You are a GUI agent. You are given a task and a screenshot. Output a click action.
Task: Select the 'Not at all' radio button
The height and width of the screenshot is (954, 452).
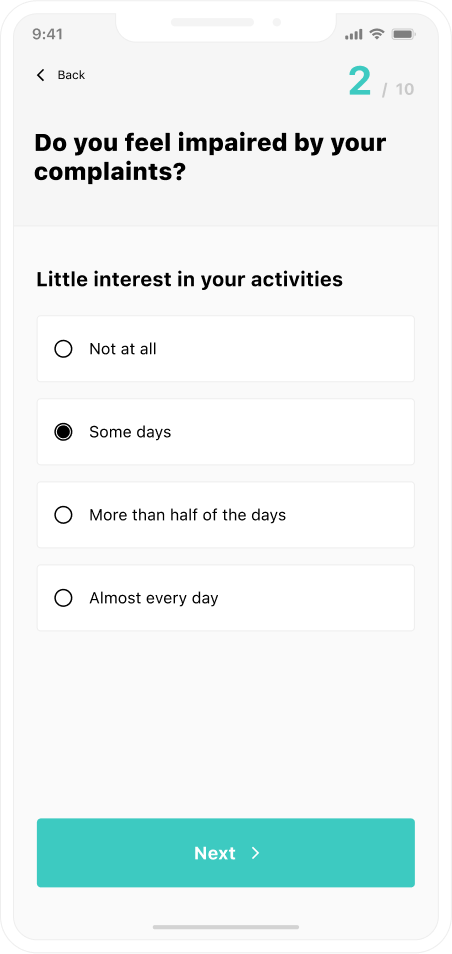pyautogui.click(x=63, y=349)
